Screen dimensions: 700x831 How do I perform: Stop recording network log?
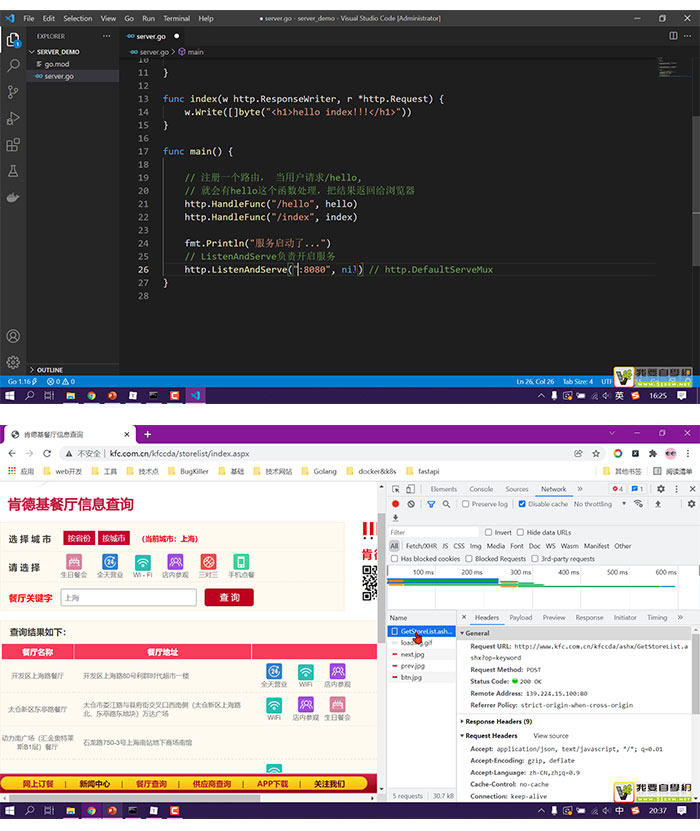395,504
